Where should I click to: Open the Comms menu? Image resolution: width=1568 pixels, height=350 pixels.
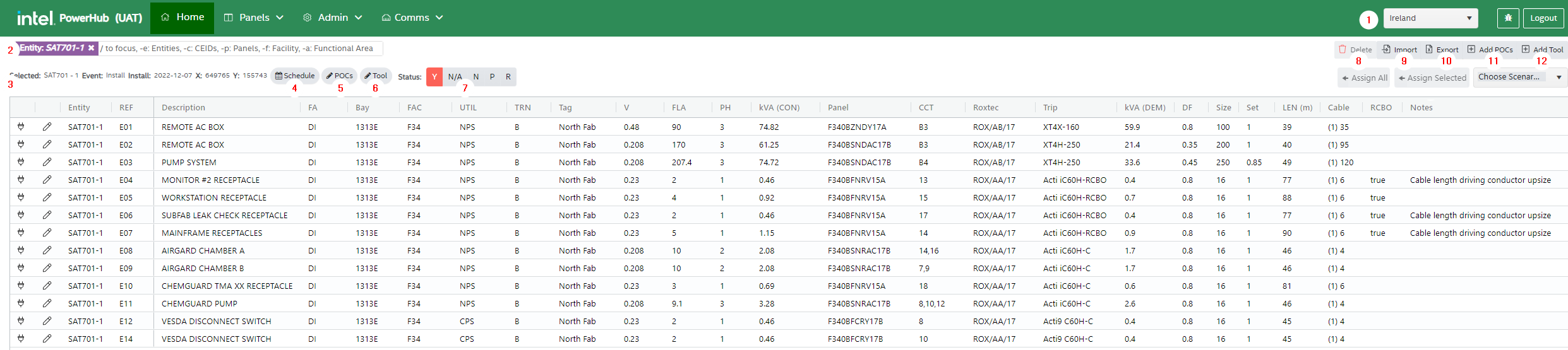412,18
